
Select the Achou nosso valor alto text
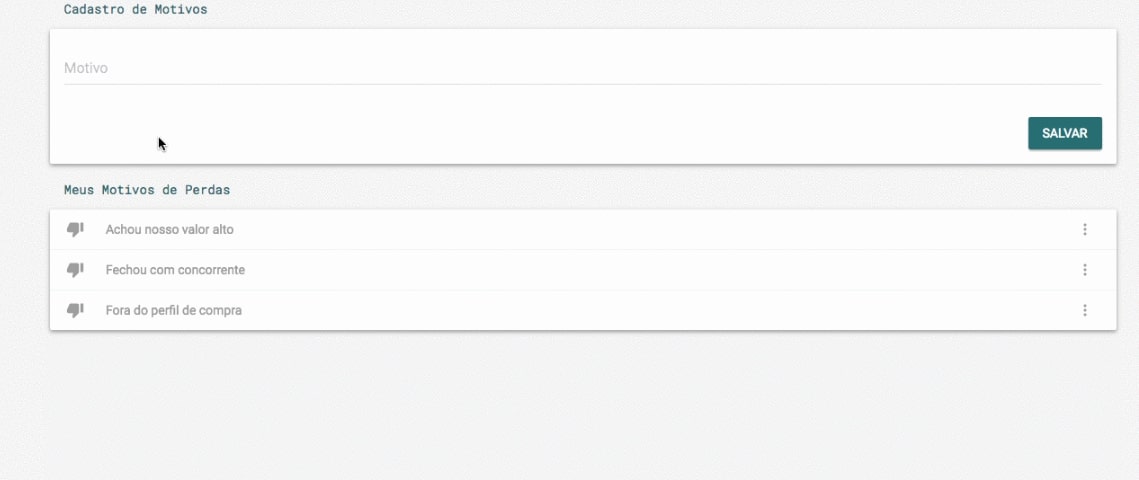click(x=169, y=229)
